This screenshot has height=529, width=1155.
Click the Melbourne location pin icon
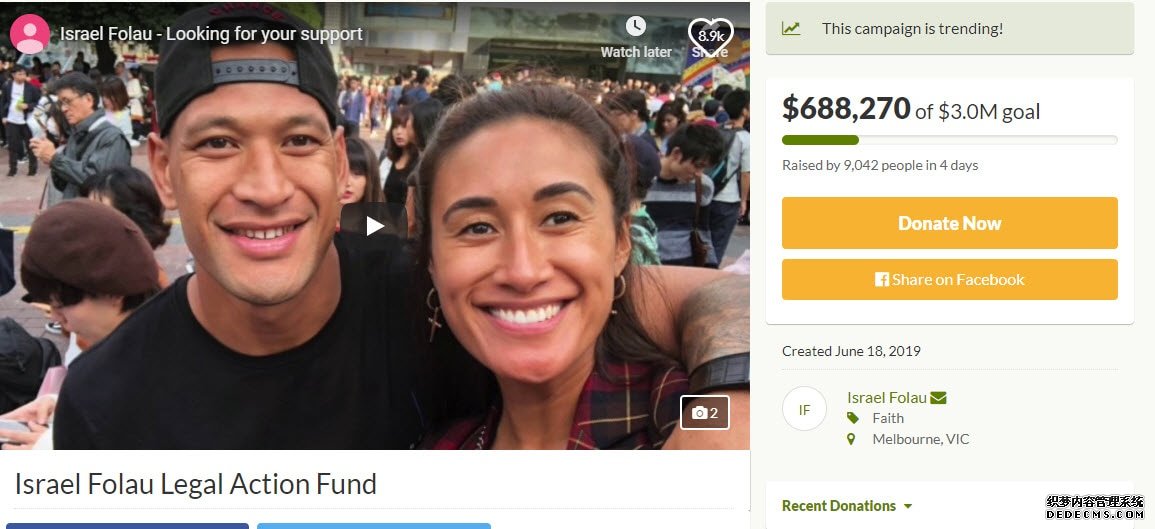[852, 439]
